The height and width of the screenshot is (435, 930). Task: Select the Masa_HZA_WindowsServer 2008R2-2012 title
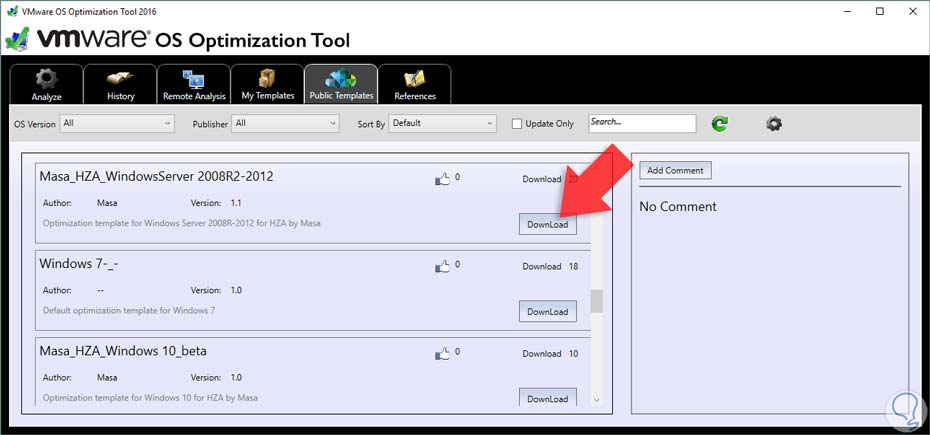coord(157,176)
